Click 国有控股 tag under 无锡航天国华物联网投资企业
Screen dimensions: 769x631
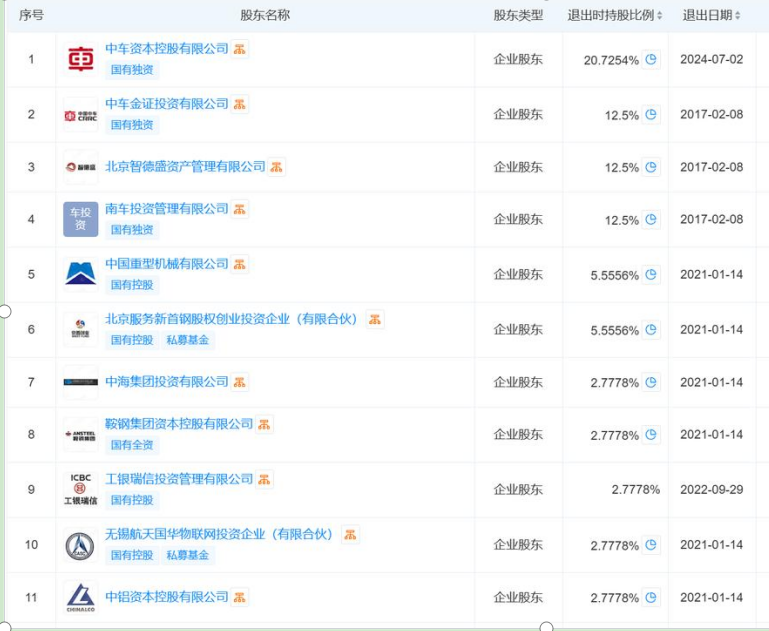[x=132, y=555]
